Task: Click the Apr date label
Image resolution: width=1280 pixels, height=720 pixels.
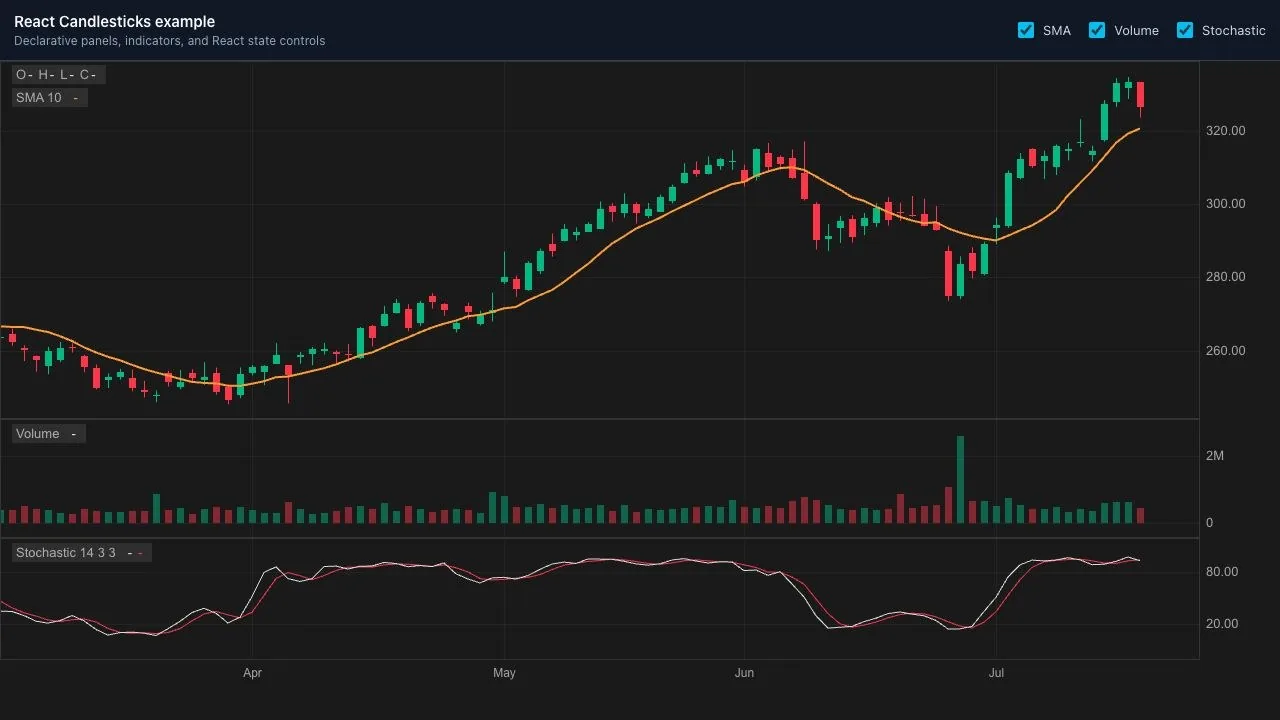Action: pyautogui.click(x=252, y=673)
